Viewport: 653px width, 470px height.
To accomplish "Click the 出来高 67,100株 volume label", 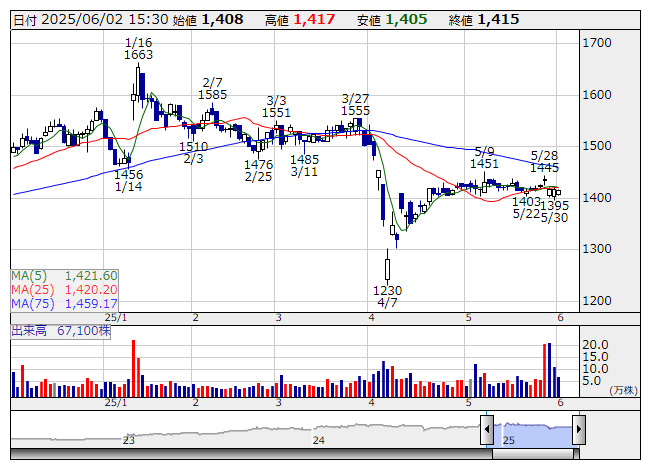I will point(61,331).
